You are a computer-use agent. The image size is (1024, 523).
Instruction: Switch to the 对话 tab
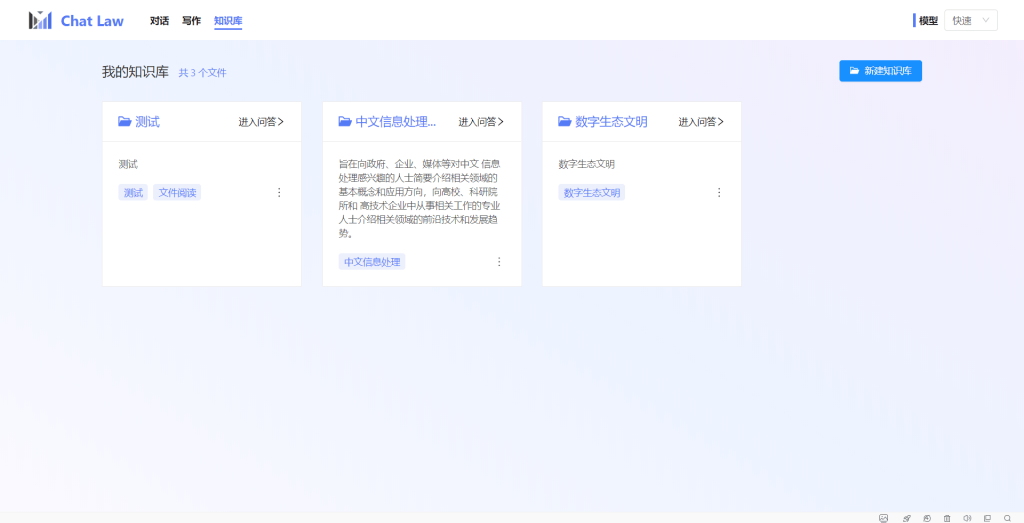[159, 21]
